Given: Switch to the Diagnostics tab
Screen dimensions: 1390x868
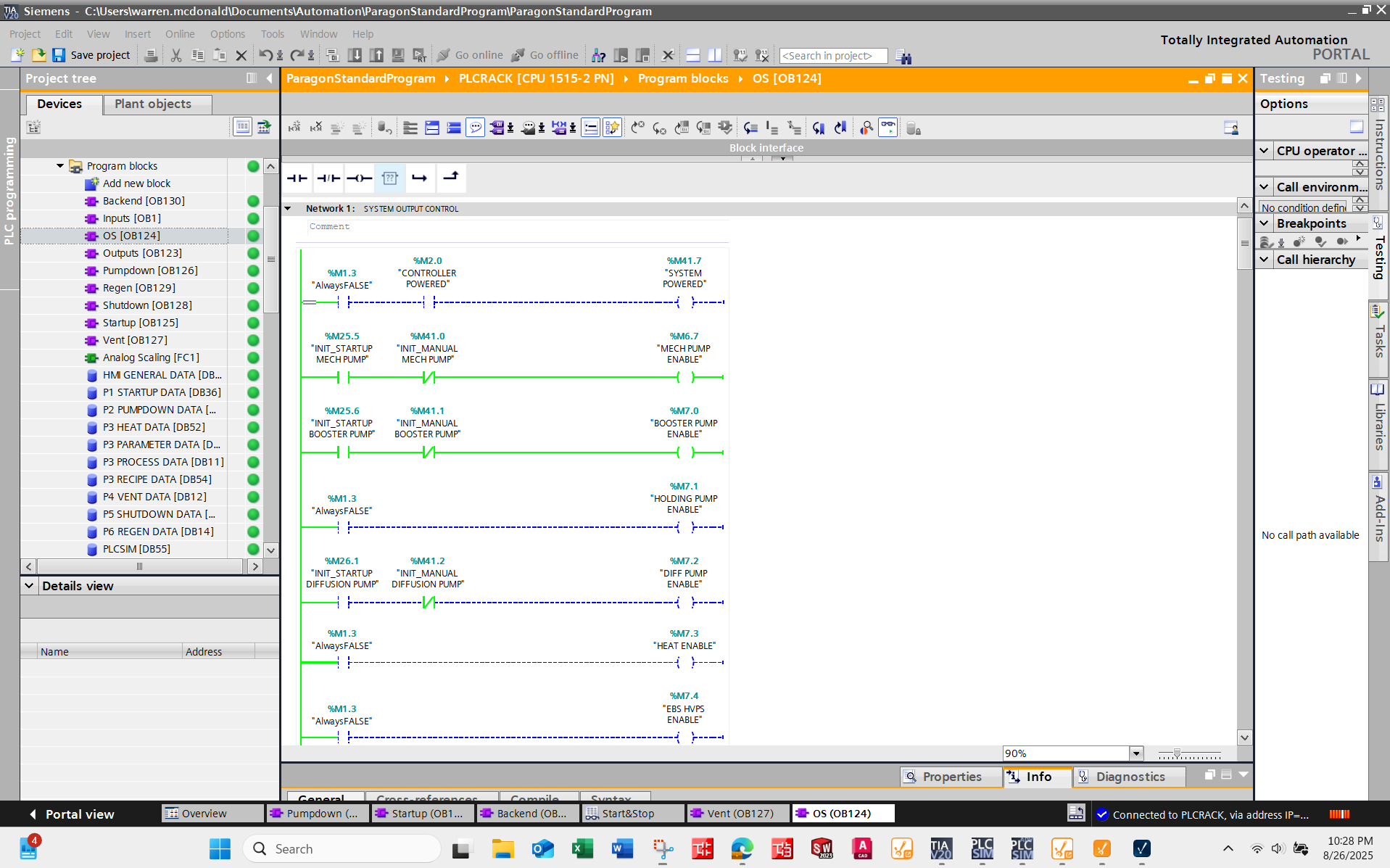Looking at the screenshot, I should (x=1129, y=777).
